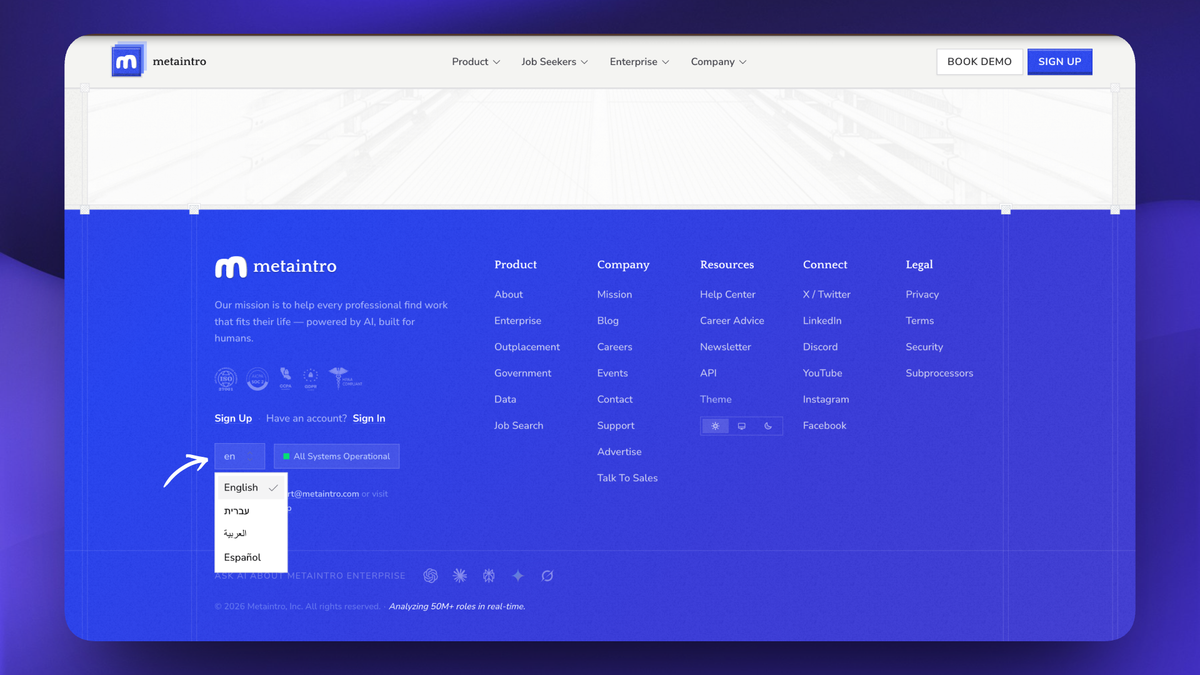The height and width of the screenshot is (675, 1200).
Task: Click the Talk To Sales link
Action: [x=628, y=478]
